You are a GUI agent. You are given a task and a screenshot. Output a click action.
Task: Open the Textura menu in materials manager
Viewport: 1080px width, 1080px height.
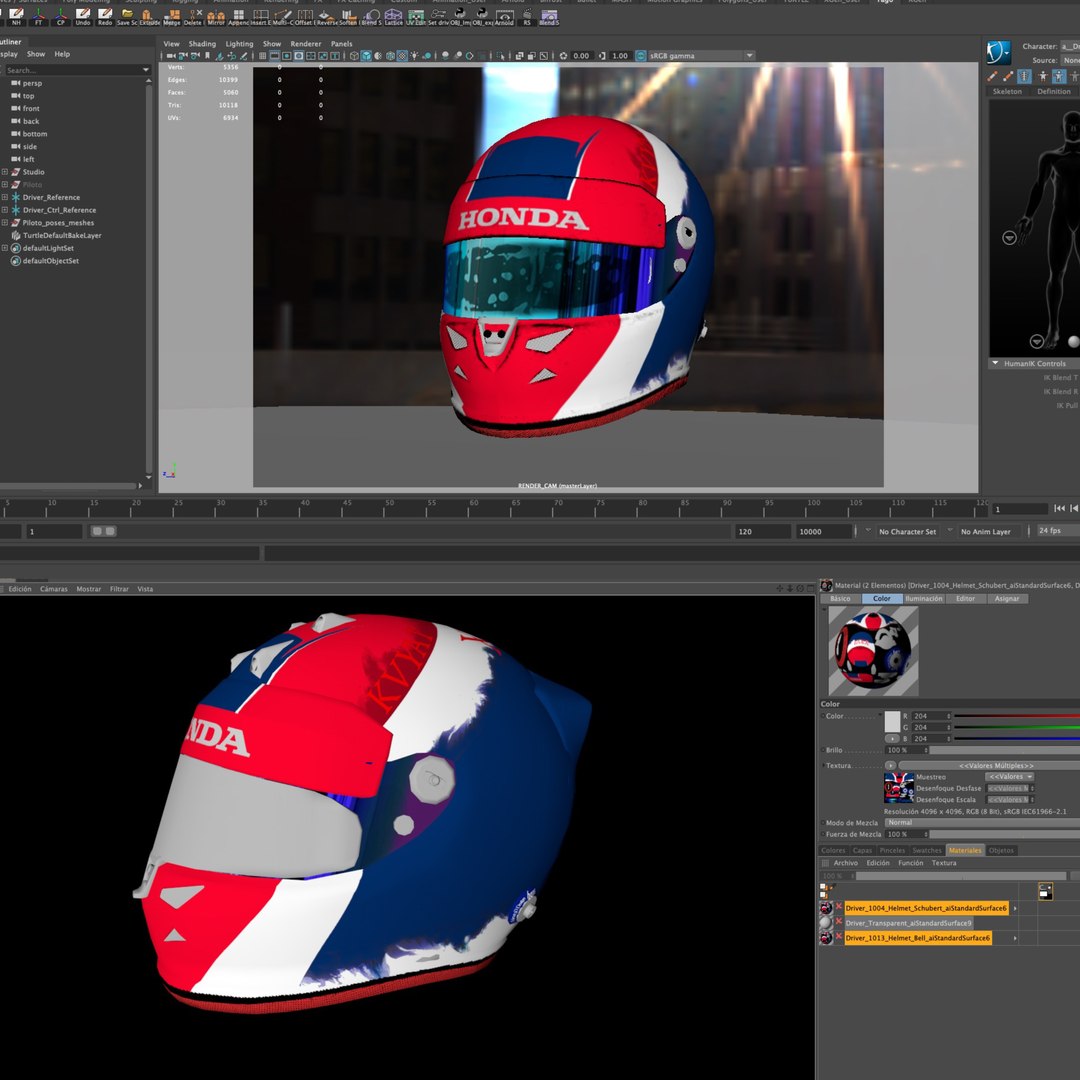click(x=944, y=863)
